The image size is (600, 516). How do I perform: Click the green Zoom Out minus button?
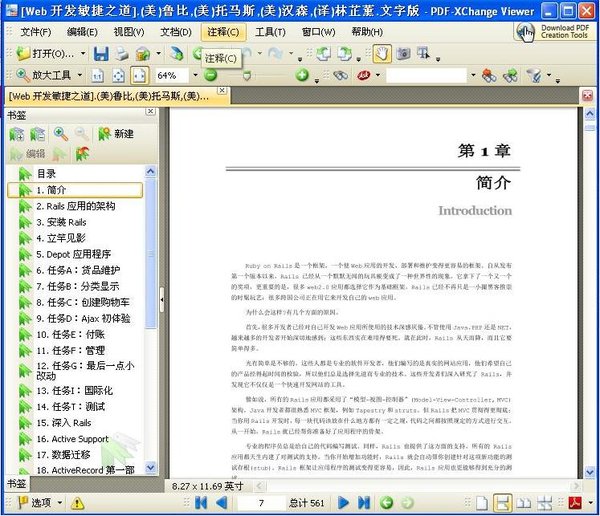point(210,75)
